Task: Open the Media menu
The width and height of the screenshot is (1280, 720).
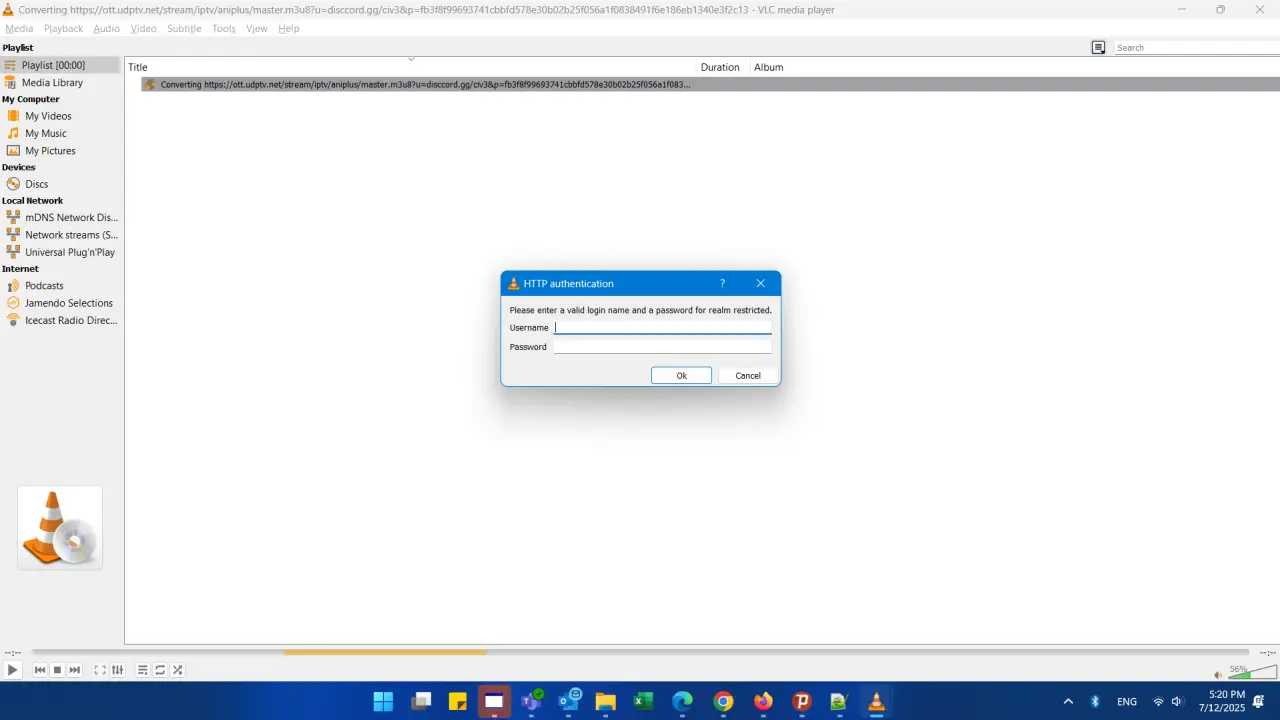Action: pyautogui.click(x=19, y=28)
